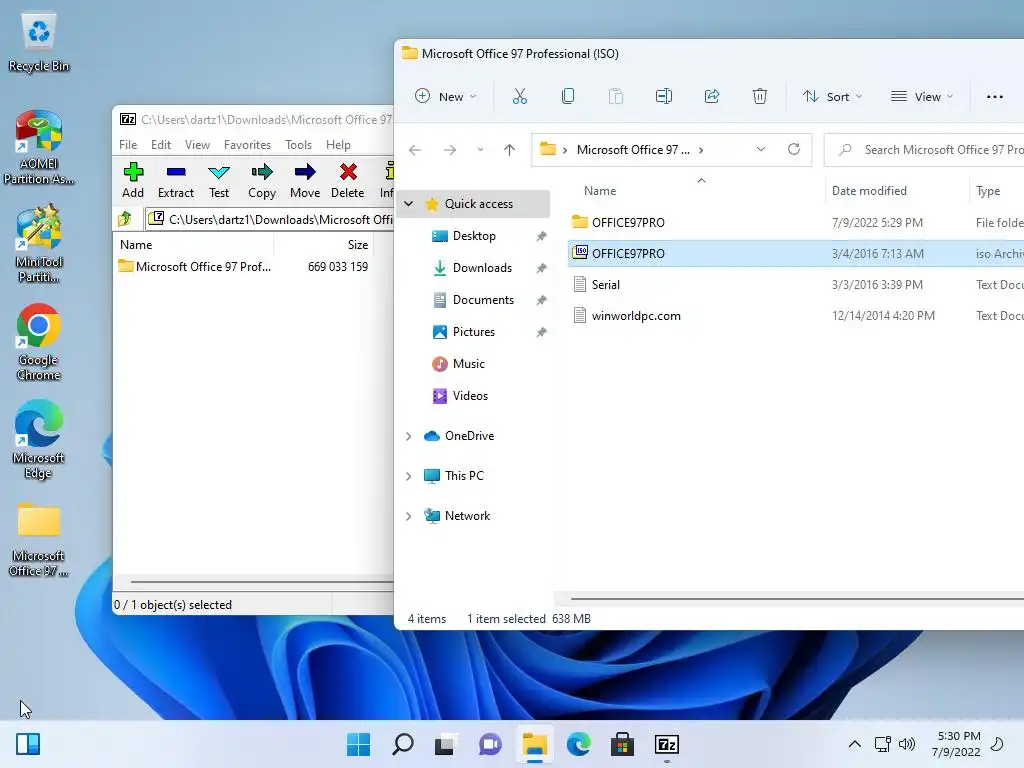This screenshot has height=768, width=1024.
Task: Click the Copy icon in Explorer toolbar
Action: (568, 97)
